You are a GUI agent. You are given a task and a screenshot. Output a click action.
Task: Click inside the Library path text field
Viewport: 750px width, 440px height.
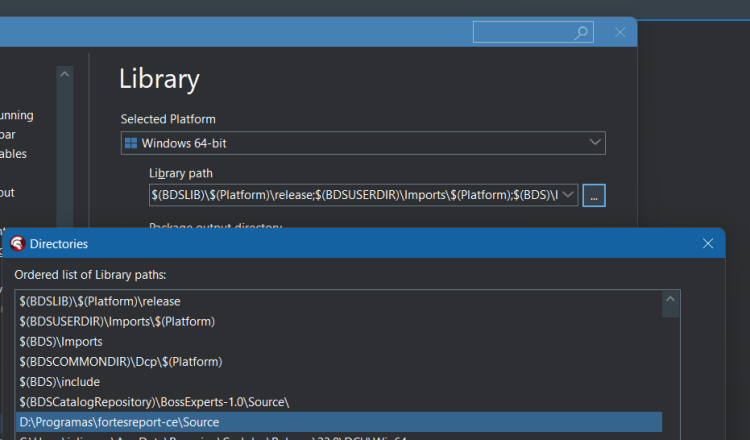click(354, 195)
